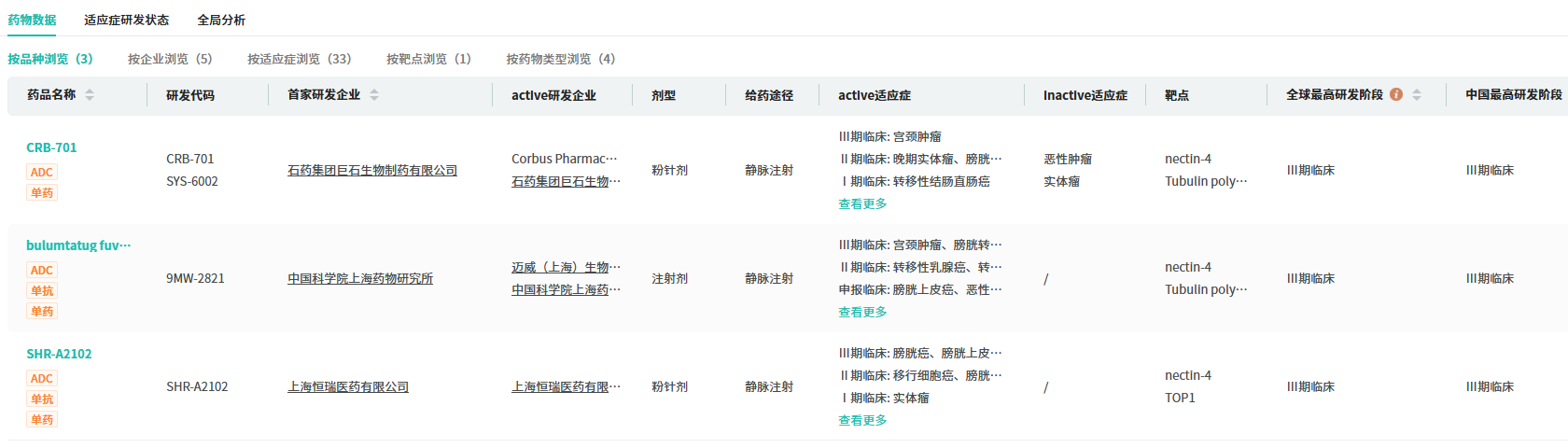Open the CRB-701 drug link

click(51, 147)
